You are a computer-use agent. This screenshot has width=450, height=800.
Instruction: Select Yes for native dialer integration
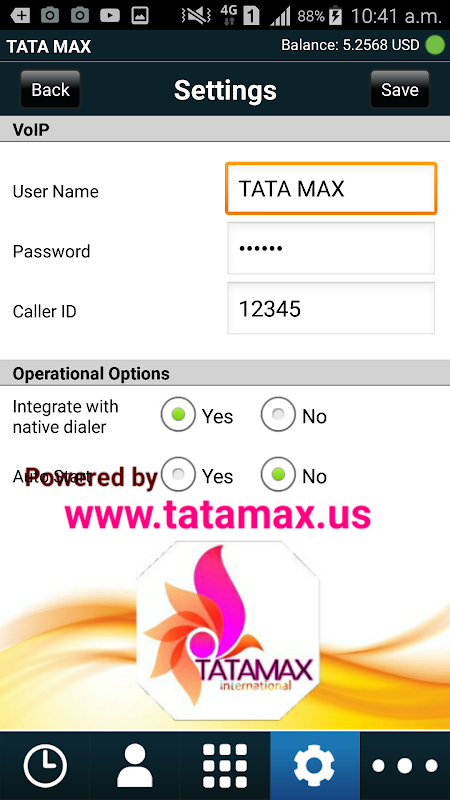[x=178, y=415]
